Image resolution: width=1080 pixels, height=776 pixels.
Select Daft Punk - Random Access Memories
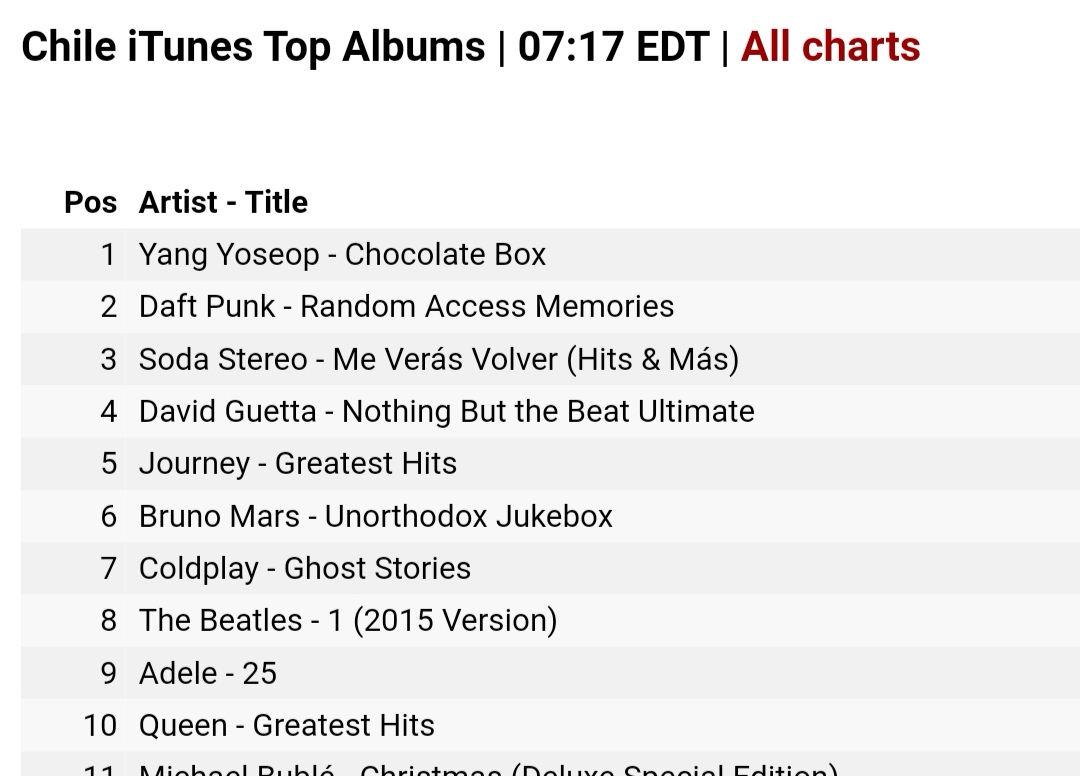tap(406, 306)
